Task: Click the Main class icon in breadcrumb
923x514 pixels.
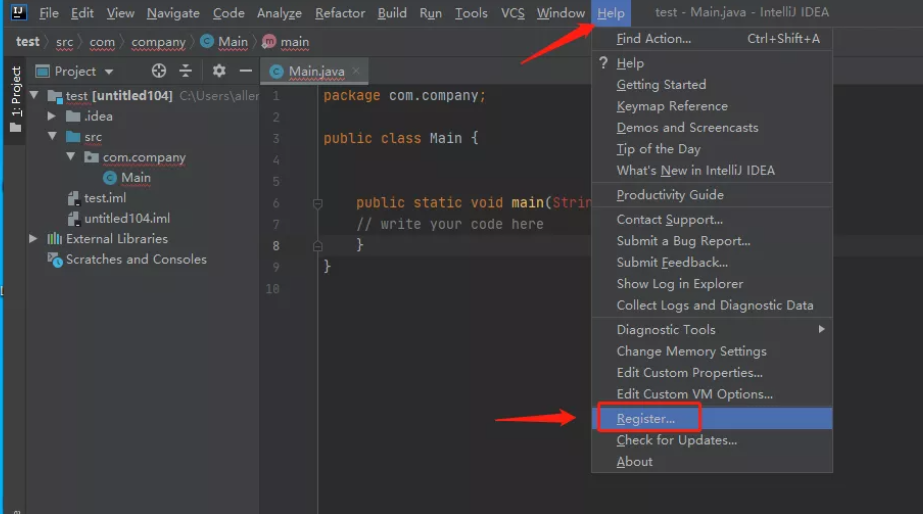Action: point(207,41)
